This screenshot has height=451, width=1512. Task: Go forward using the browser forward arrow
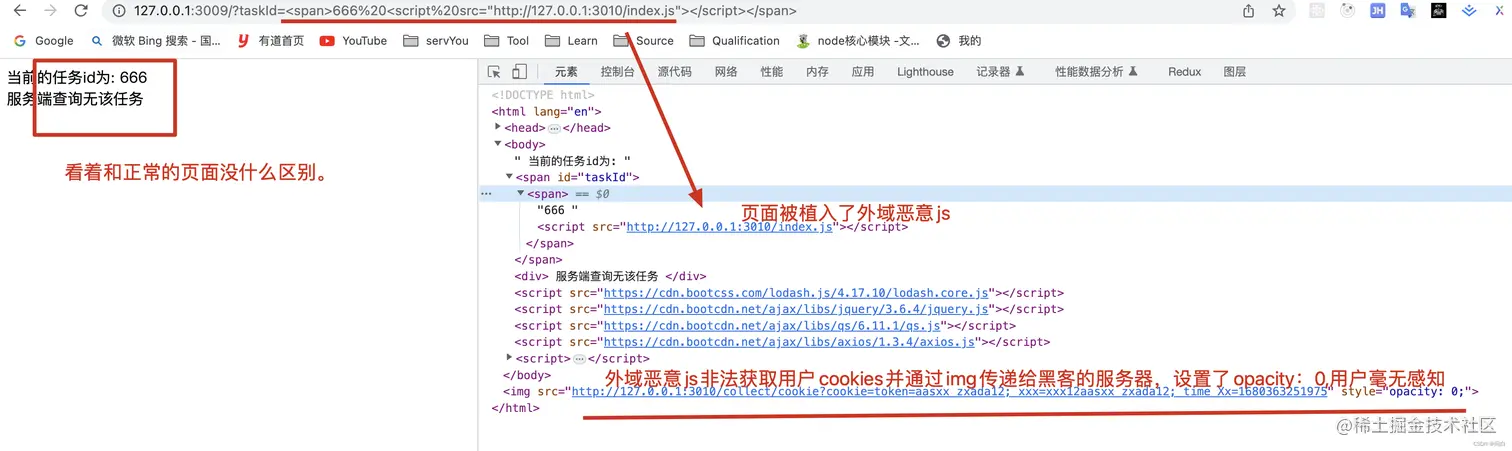click(x=51, y=11)
